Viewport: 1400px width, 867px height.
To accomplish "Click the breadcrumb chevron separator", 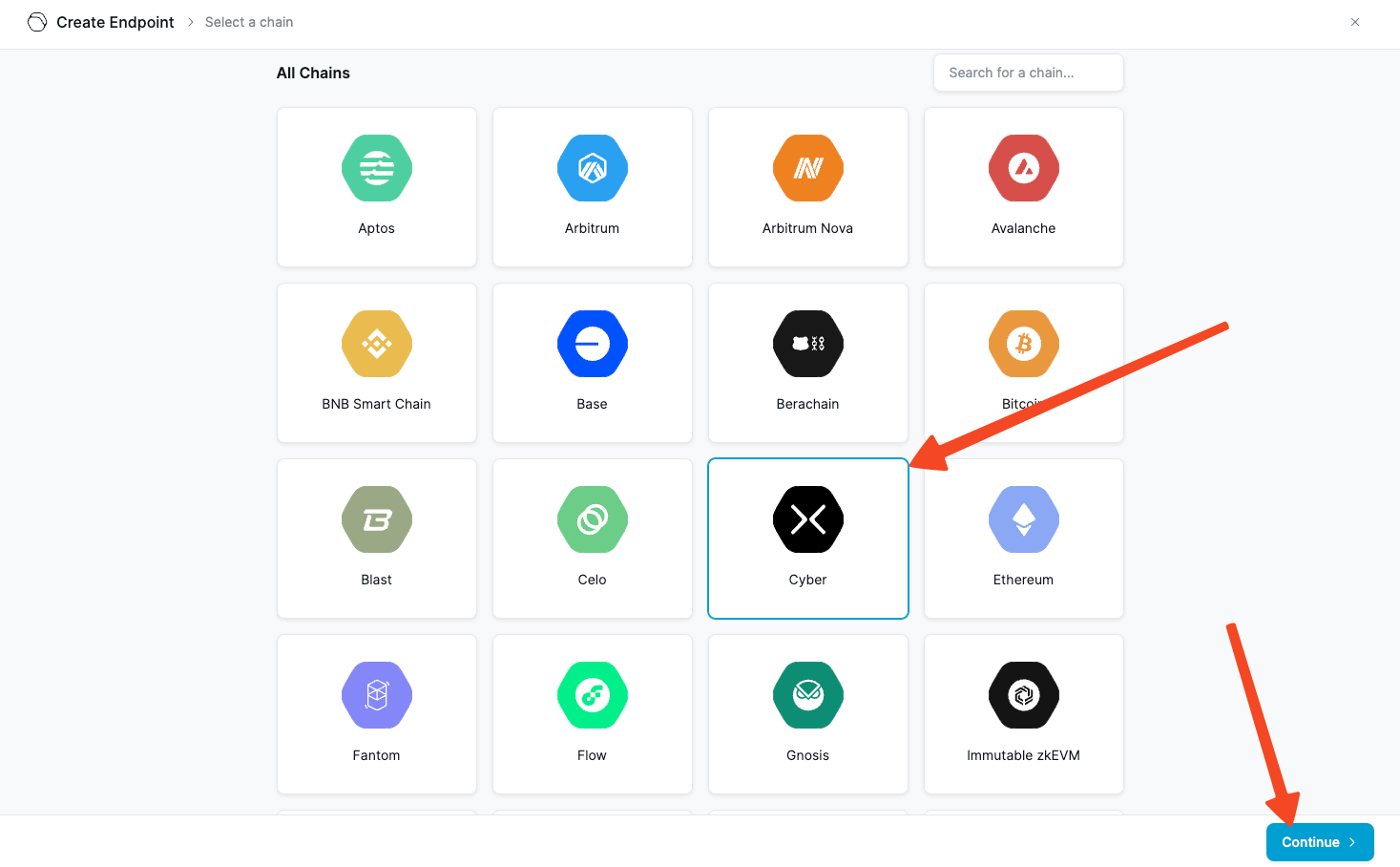I will tap(190, 22).
